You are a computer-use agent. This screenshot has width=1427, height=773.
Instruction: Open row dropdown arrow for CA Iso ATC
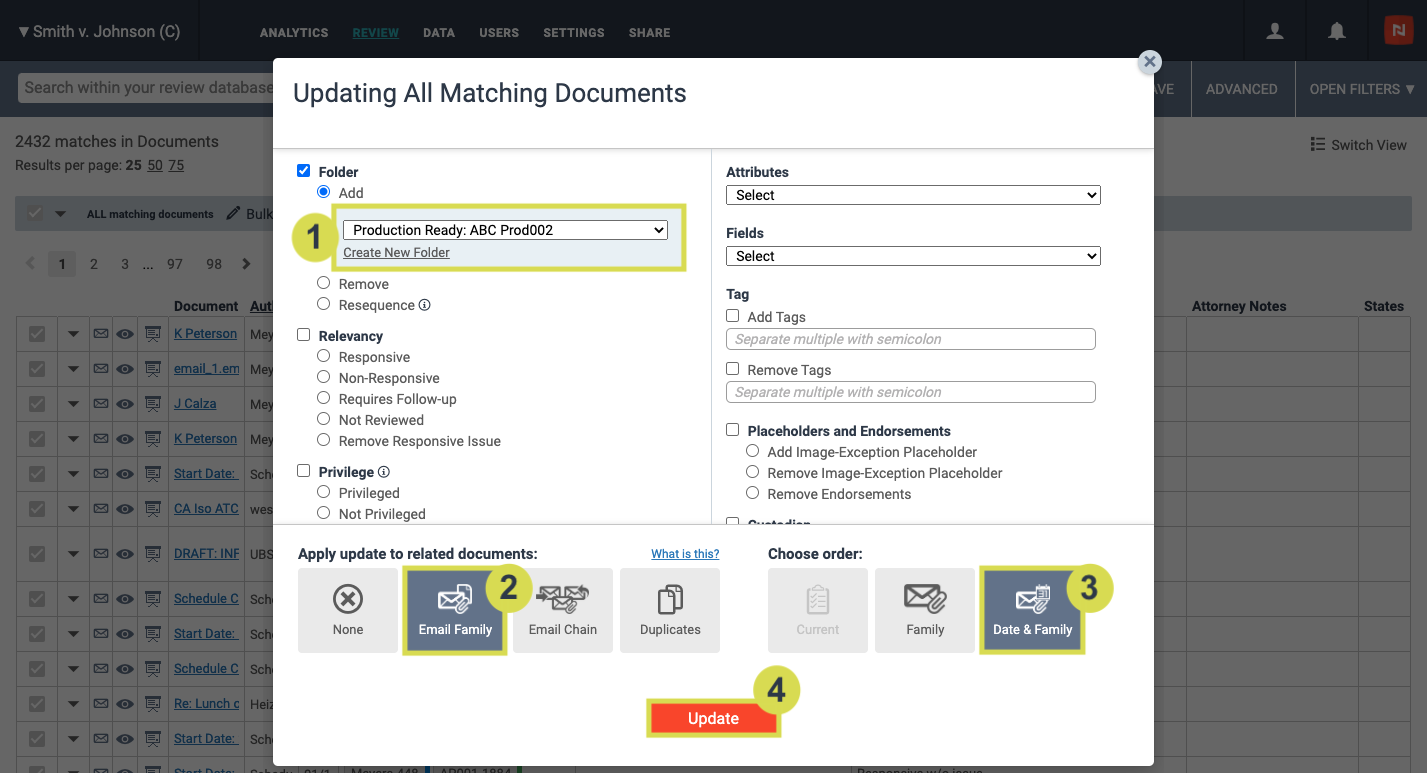coord(73,509)
